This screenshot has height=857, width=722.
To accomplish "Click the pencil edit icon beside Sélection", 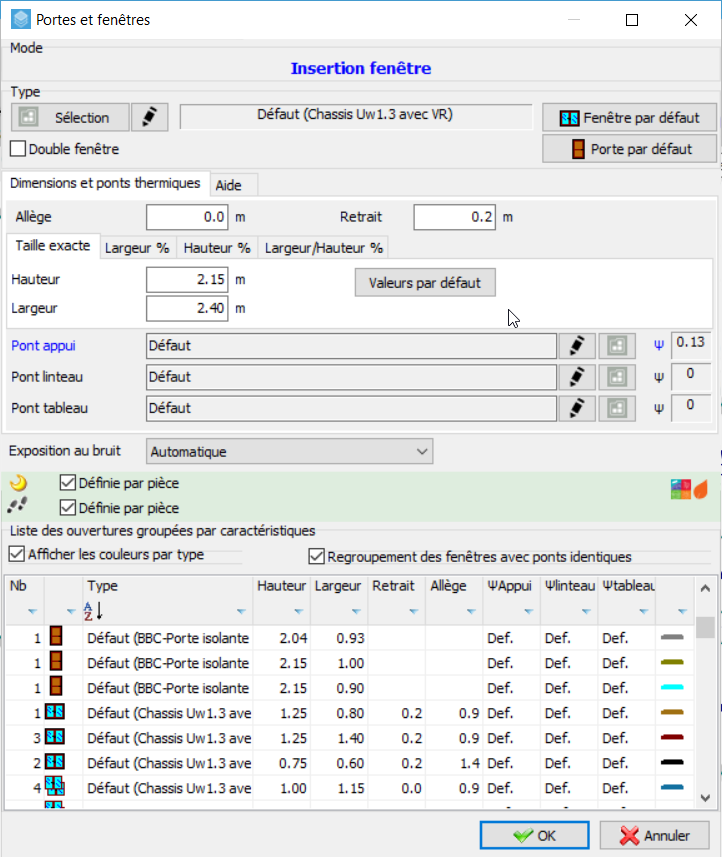I will click(x=149, y=117).
